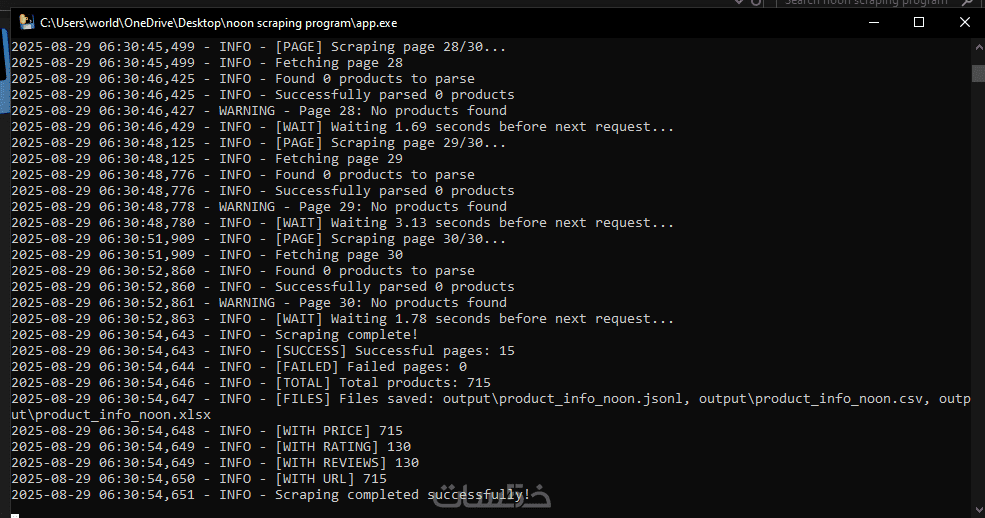Click the 'Scraping complete!' log message
The image size is (985, 518).
pos(346,335)
